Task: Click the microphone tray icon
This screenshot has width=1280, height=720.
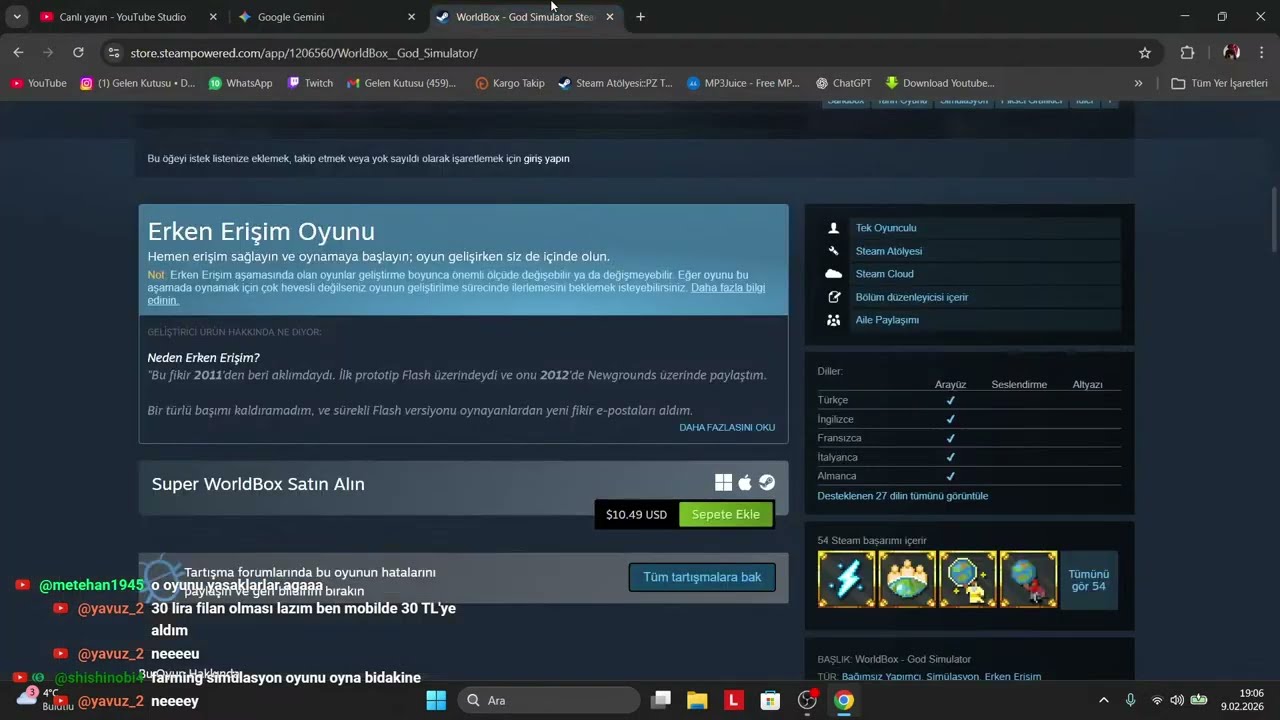Action: point(1130,700)
